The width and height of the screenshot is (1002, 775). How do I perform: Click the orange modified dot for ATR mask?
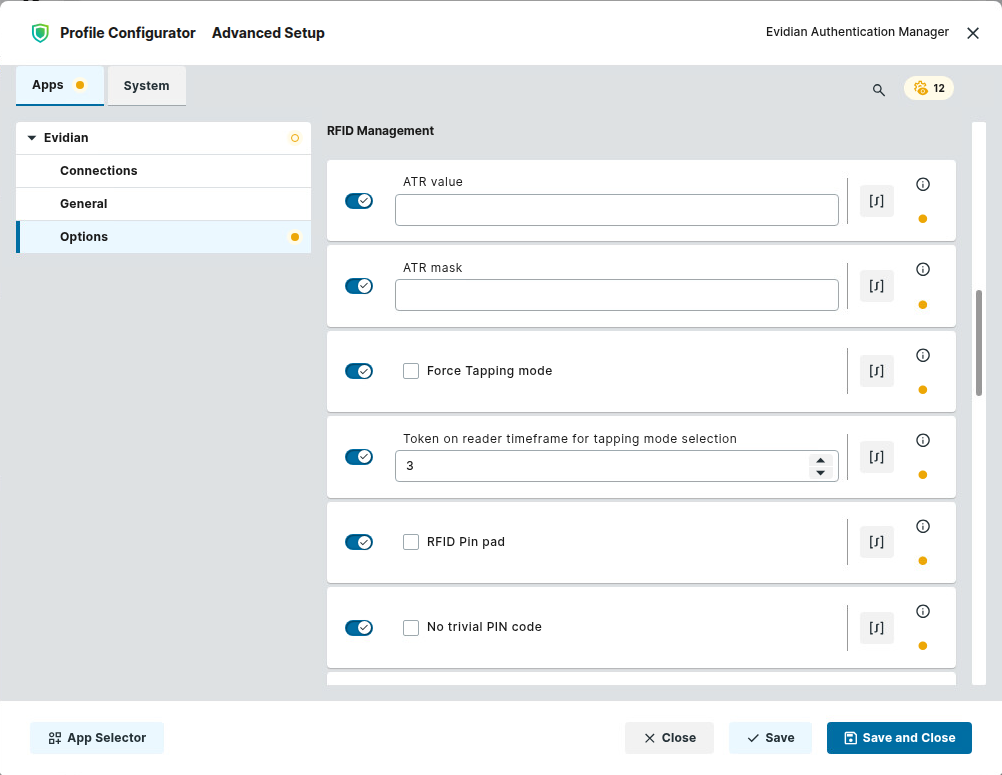coord(923,304)
